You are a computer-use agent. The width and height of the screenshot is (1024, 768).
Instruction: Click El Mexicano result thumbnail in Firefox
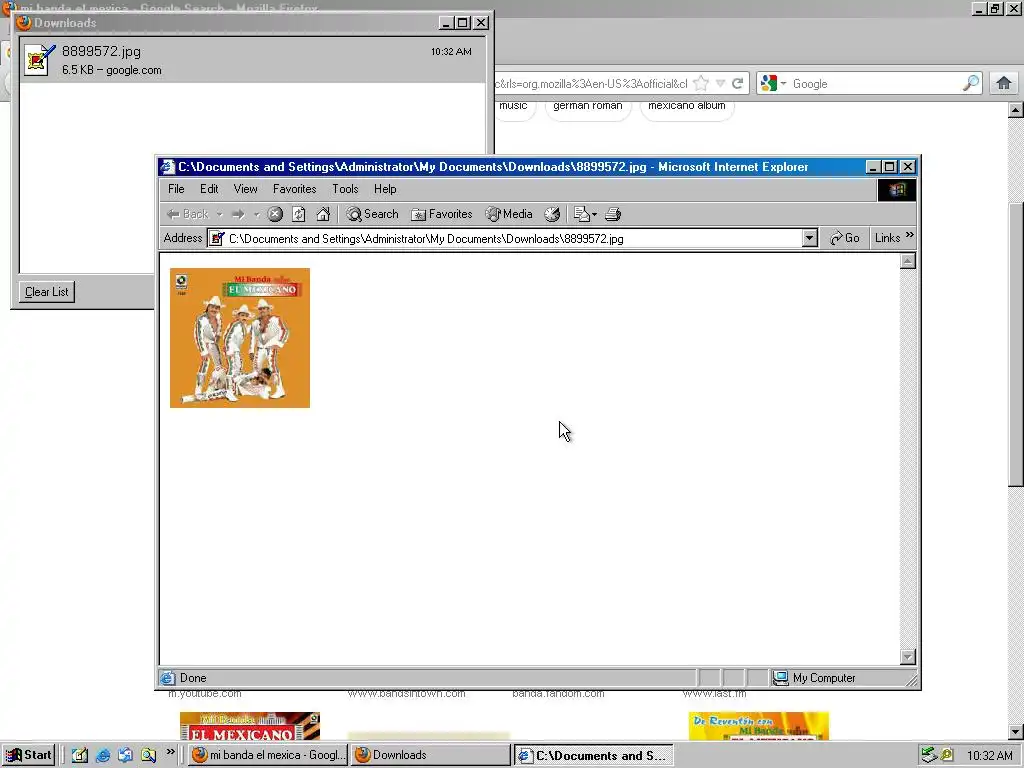[x=249, y=726]
